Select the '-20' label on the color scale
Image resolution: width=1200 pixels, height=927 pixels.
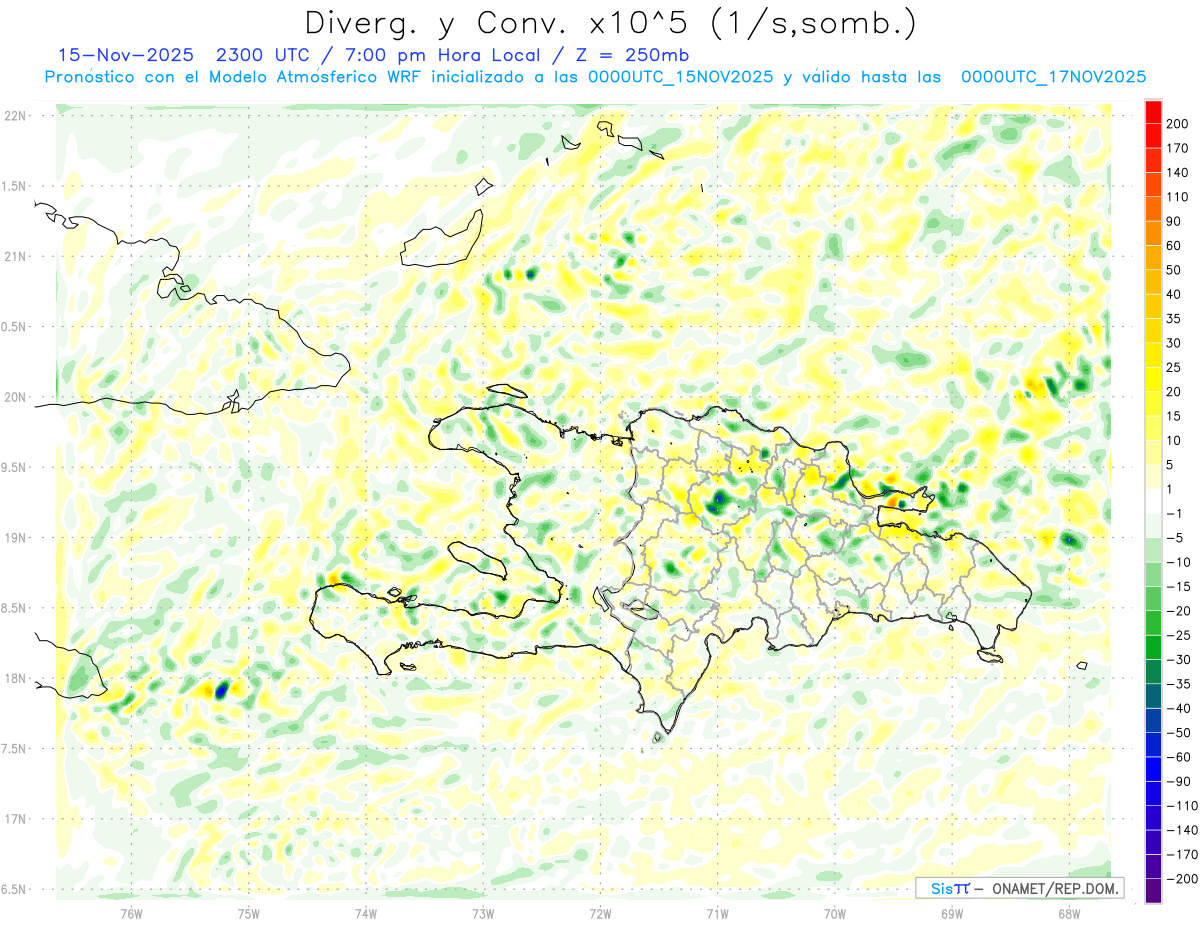1178,611
